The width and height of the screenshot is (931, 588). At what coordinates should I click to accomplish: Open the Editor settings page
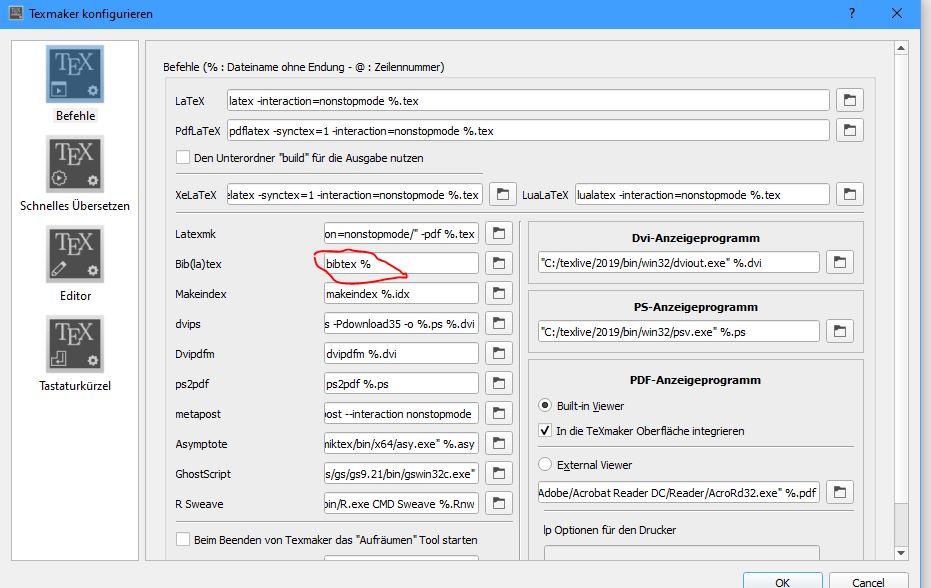75,263
